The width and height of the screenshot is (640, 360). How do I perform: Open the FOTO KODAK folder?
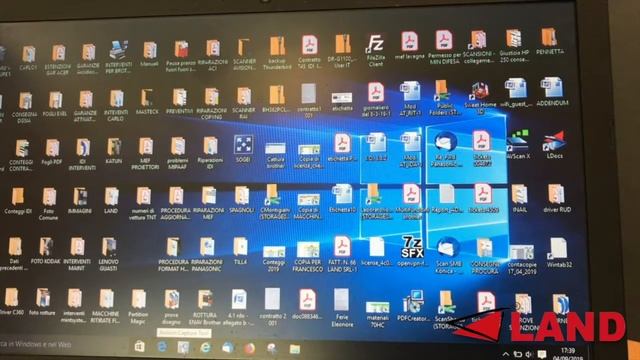[46, 247]
